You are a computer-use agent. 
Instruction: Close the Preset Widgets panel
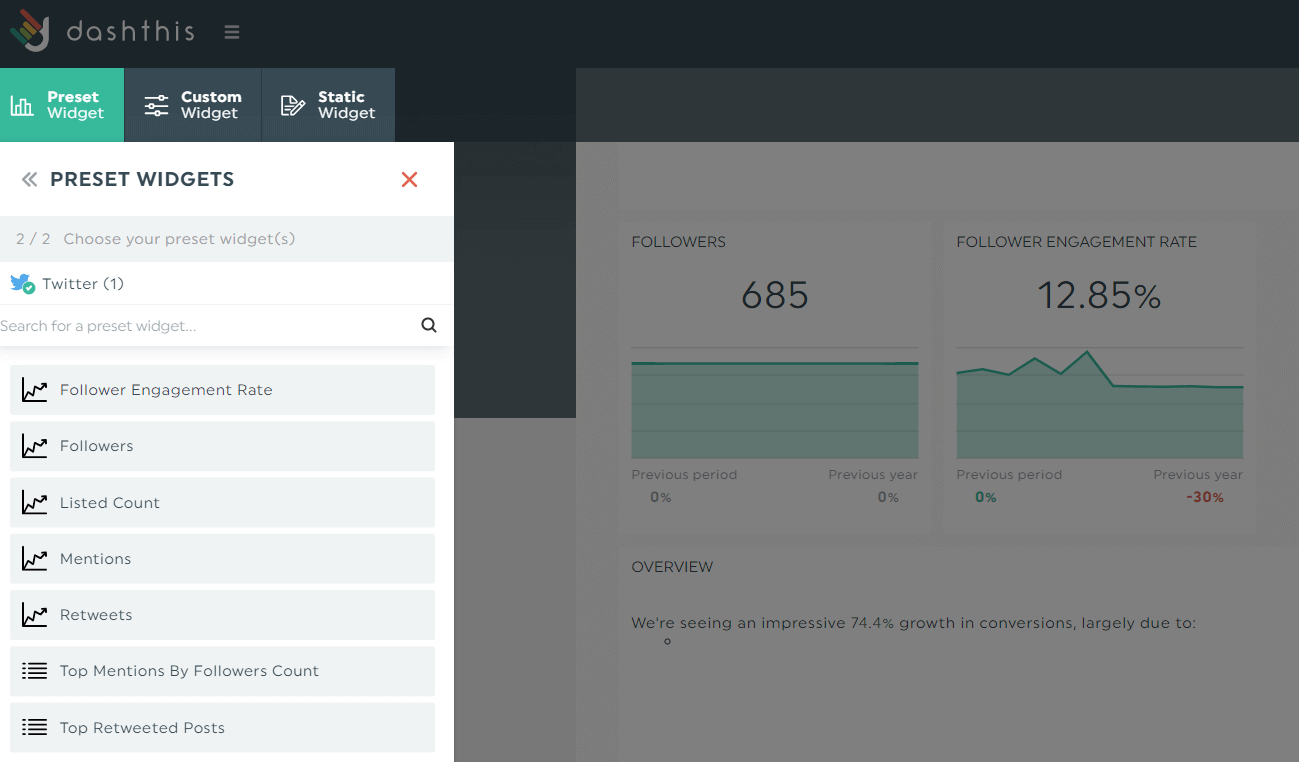tap(409, 180)
